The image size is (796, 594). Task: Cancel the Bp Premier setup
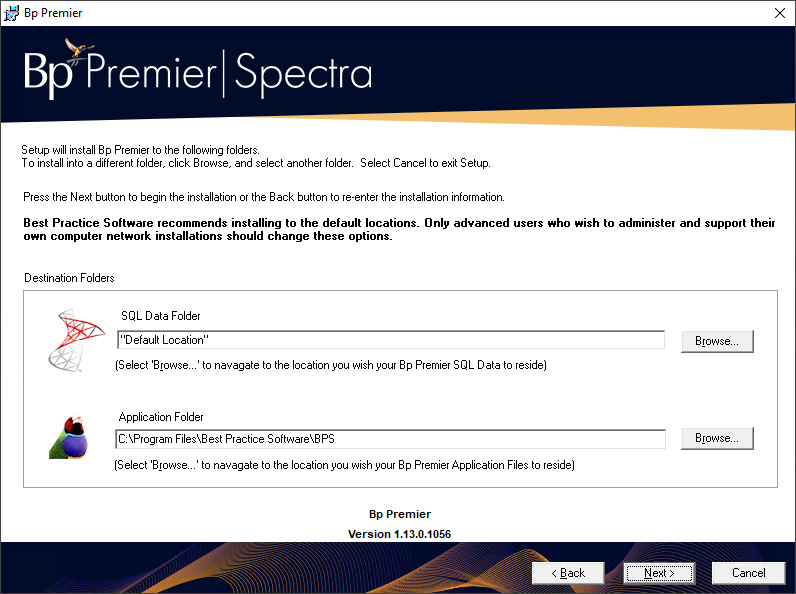point(748,573)
